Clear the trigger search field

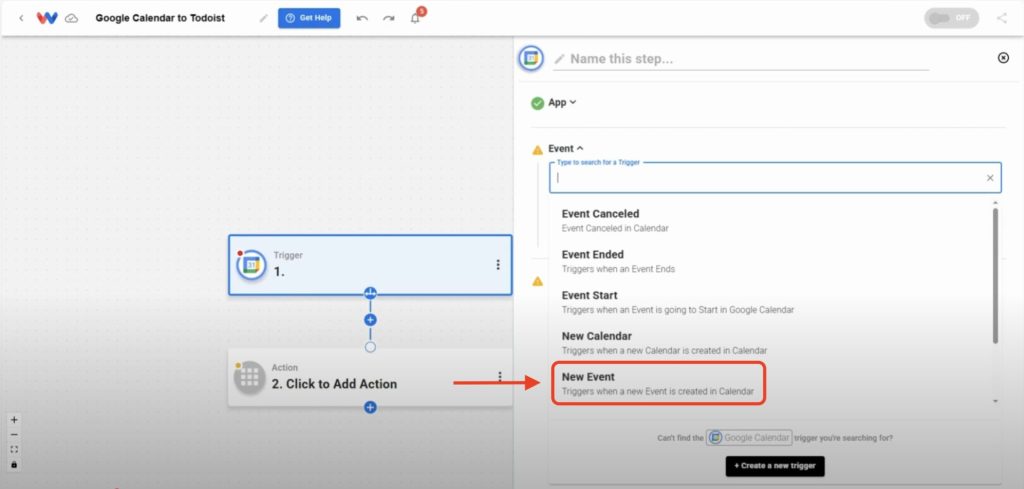coord(990,178)
